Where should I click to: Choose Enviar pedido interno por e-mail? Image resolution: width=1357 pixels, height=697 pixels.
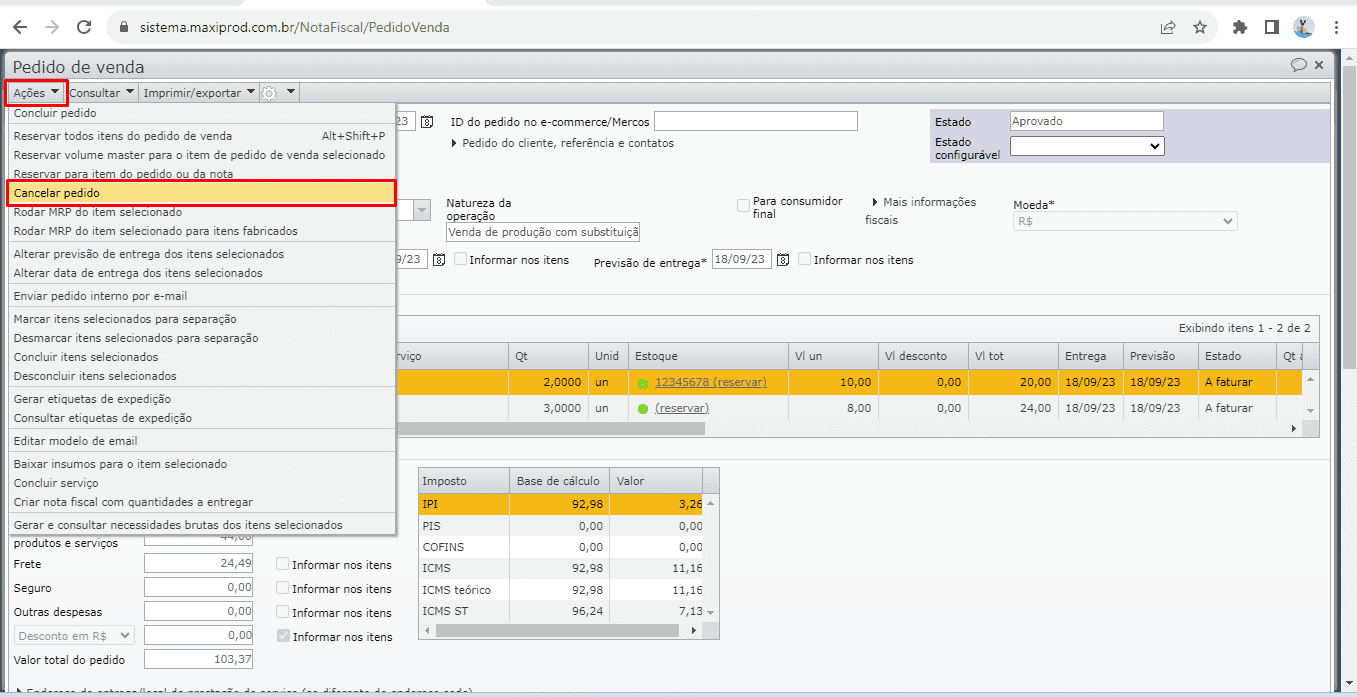pyautogui.click(x=100, y=296)
